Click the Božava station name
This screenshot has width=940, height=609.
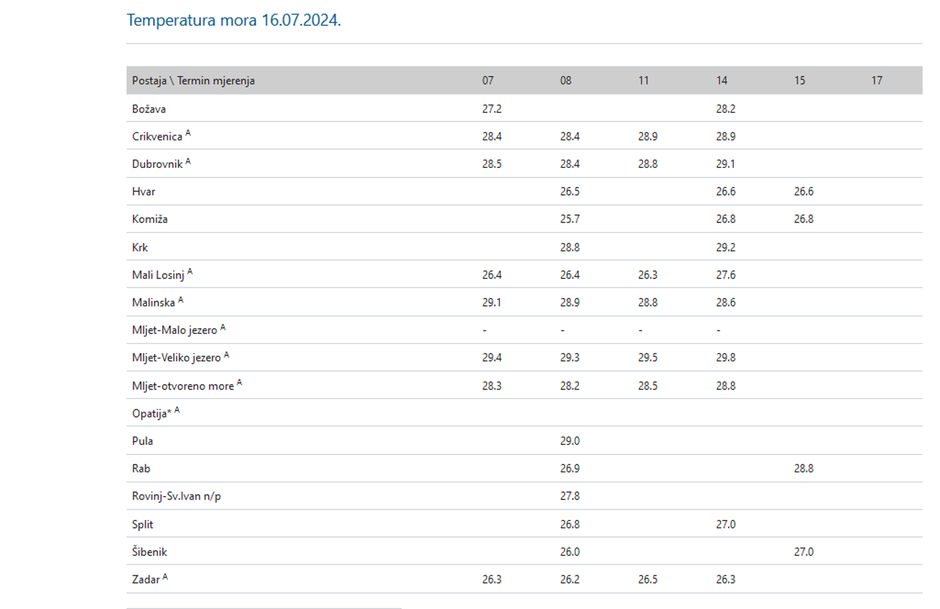tap(149, 109)
